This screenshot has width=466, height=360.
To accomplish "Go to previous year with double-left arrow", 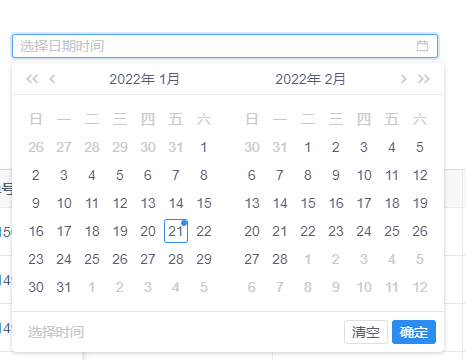I will 32,79.
